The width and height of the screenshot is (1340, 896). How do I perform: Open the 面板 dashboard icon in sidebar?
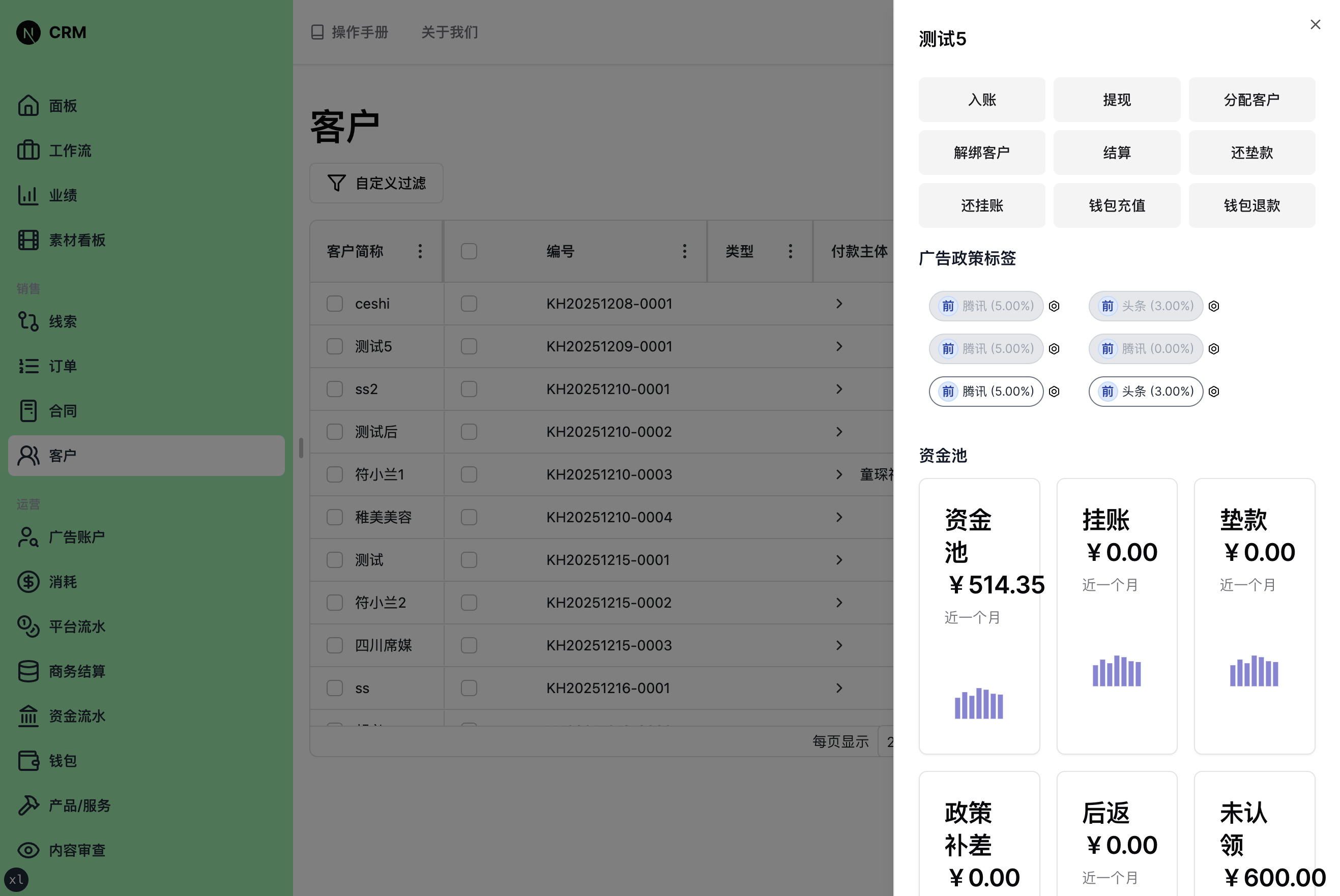[28, 105]
